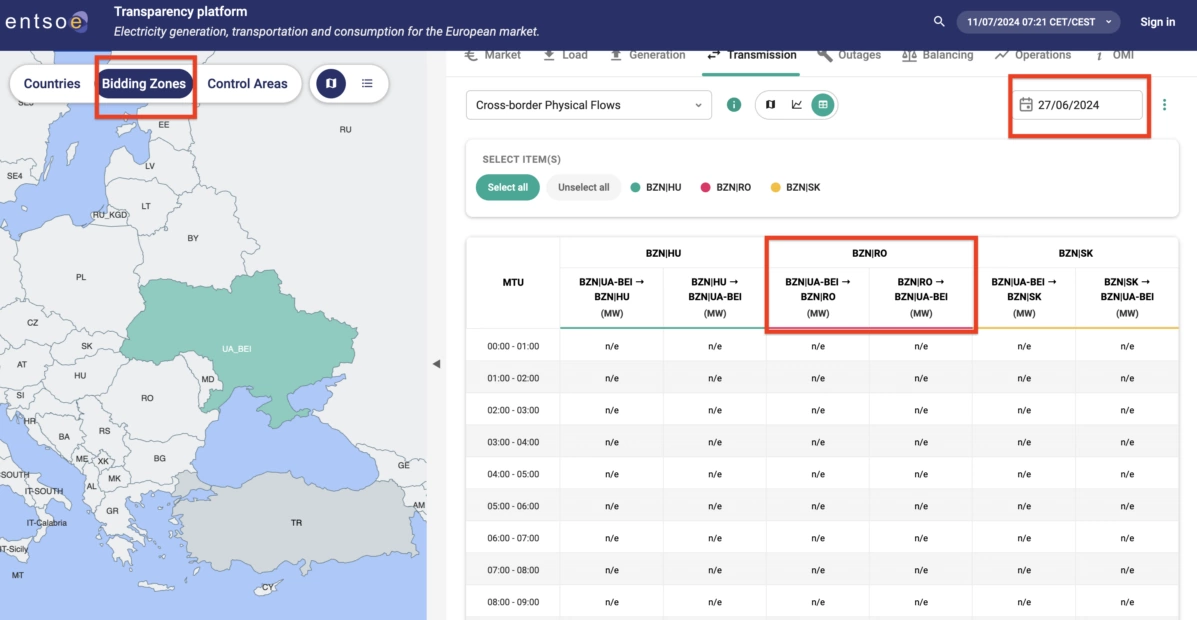Open the search magnifier icon

[x=939, y=21]
